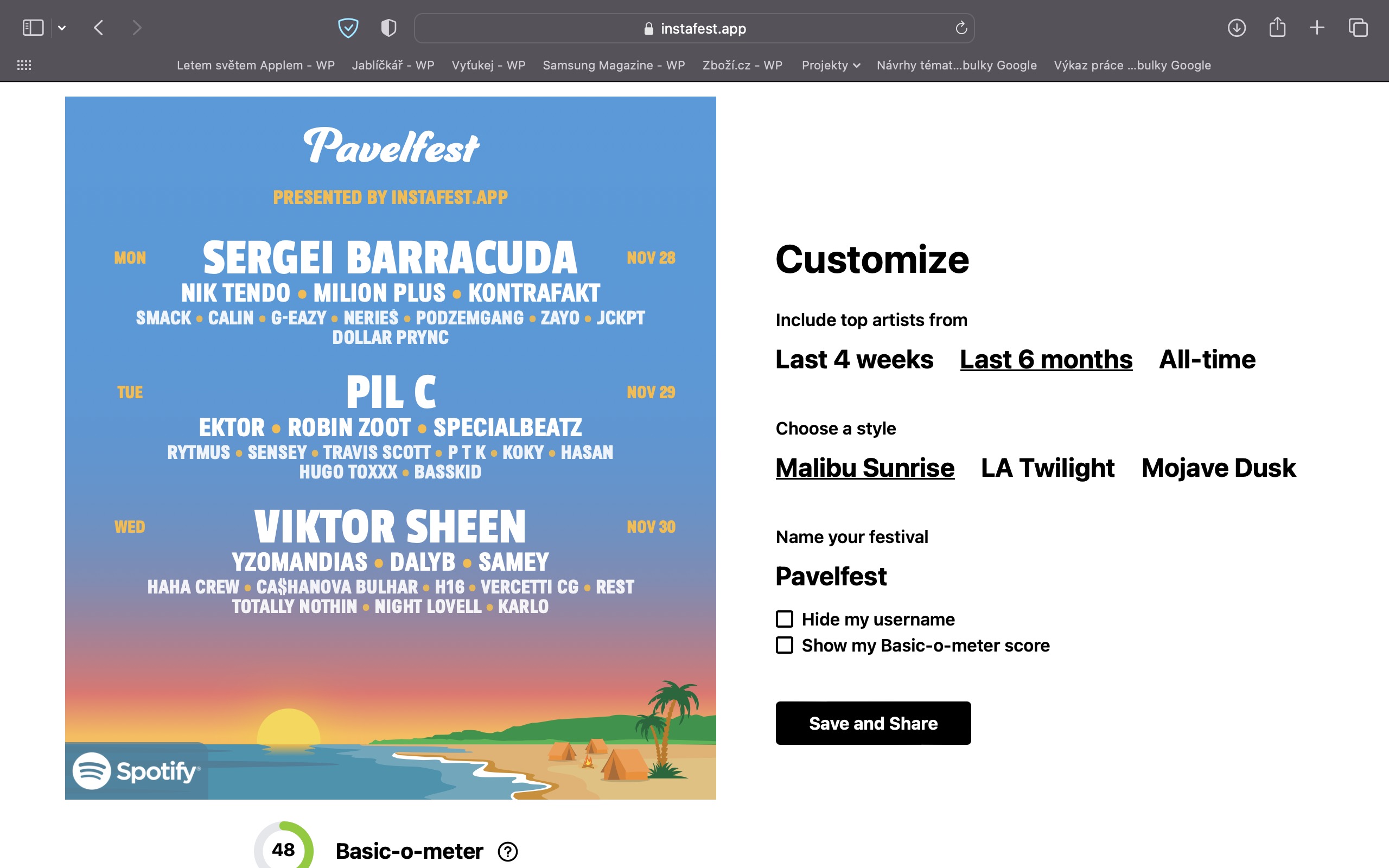Toggle the Safari sidebar icon
The image size is (1389, 868).
33,28
